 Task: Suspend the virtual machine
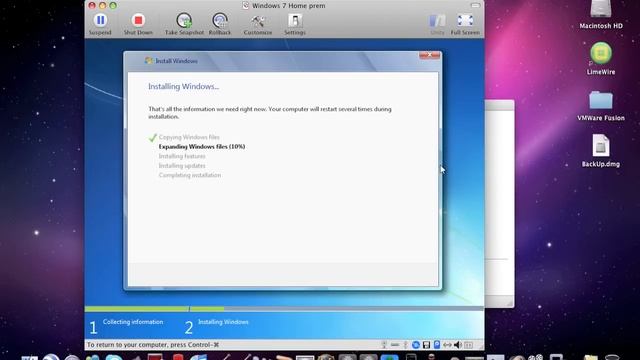[100, 24]
